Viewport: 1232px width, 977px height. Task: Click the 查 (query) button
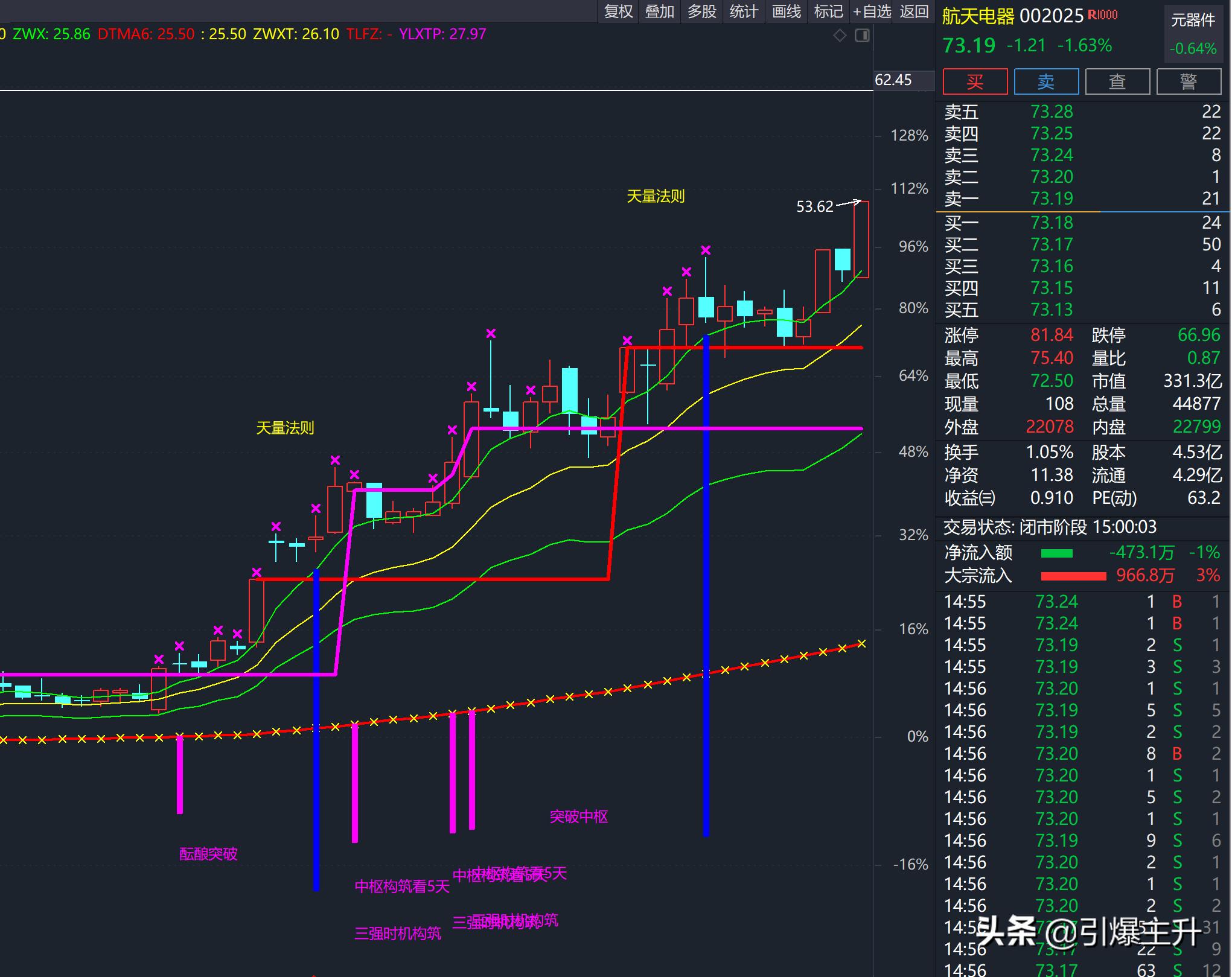pos(1117,81)
